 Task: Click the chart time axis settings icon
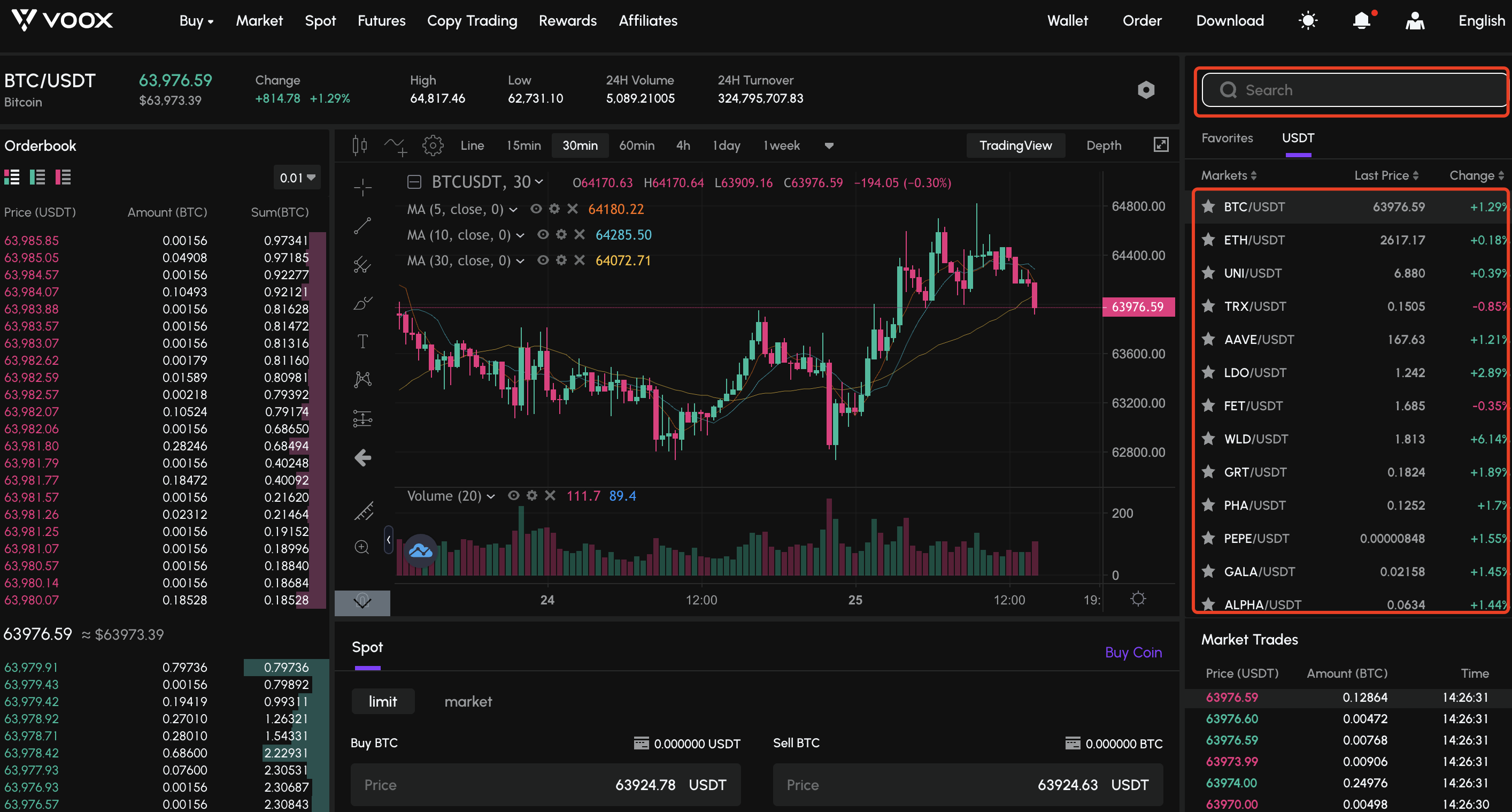tap(1138, 599)
